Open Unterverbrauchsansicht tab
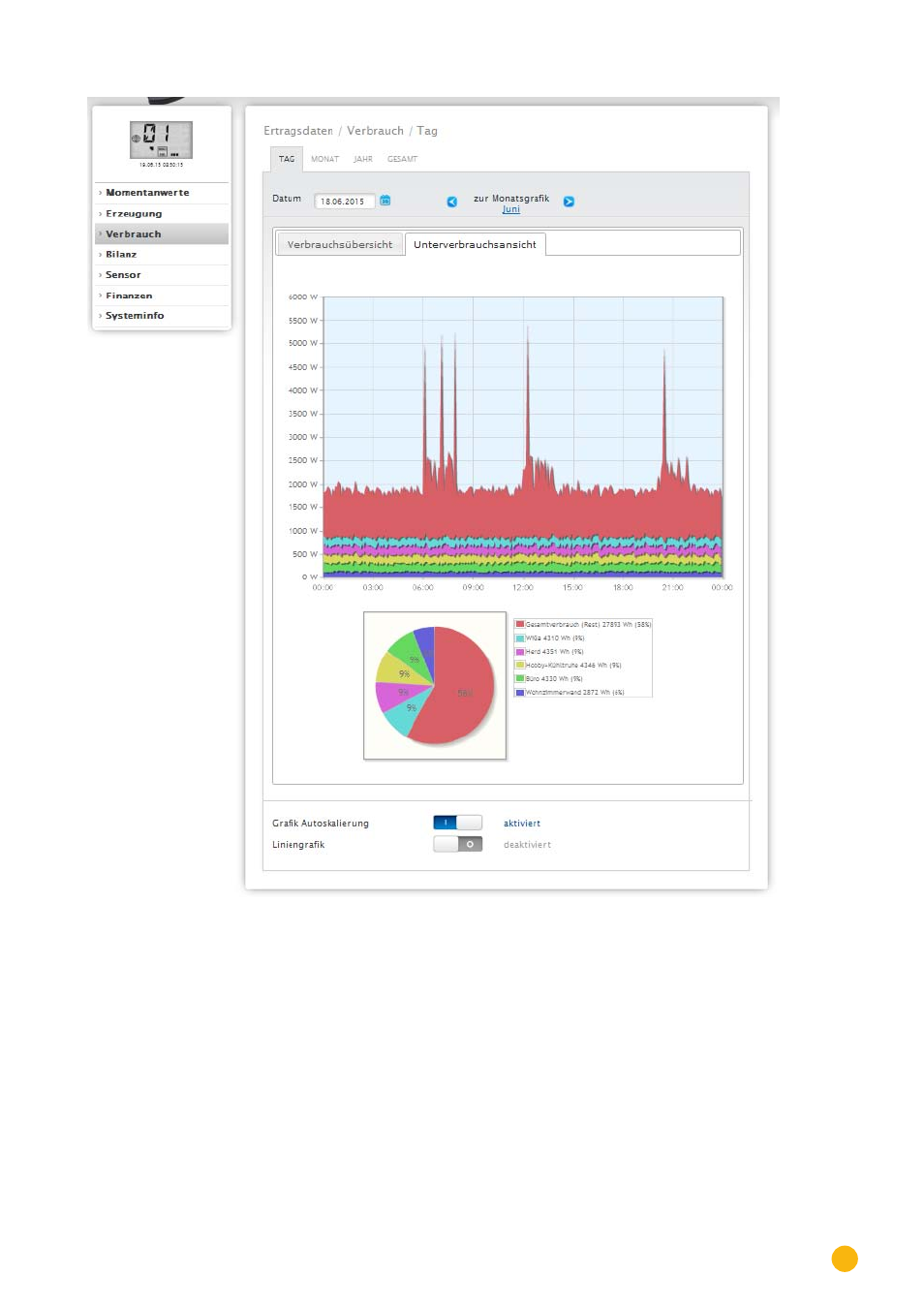The image size is (924, 1307). pyautogui.click(x=475, y=244)
